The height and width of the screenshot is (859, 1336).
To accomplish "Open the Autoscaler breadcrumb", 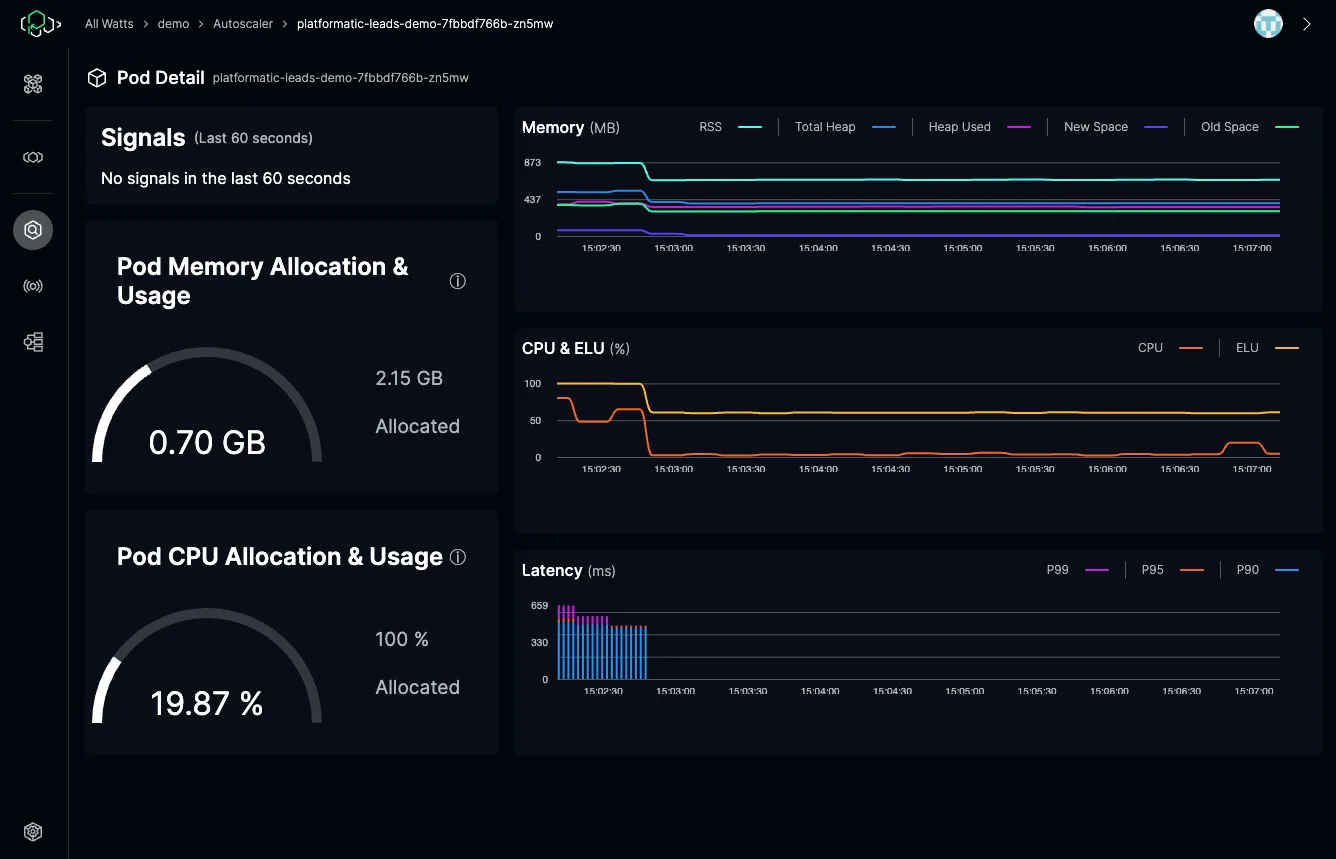I will click(243, 24).
